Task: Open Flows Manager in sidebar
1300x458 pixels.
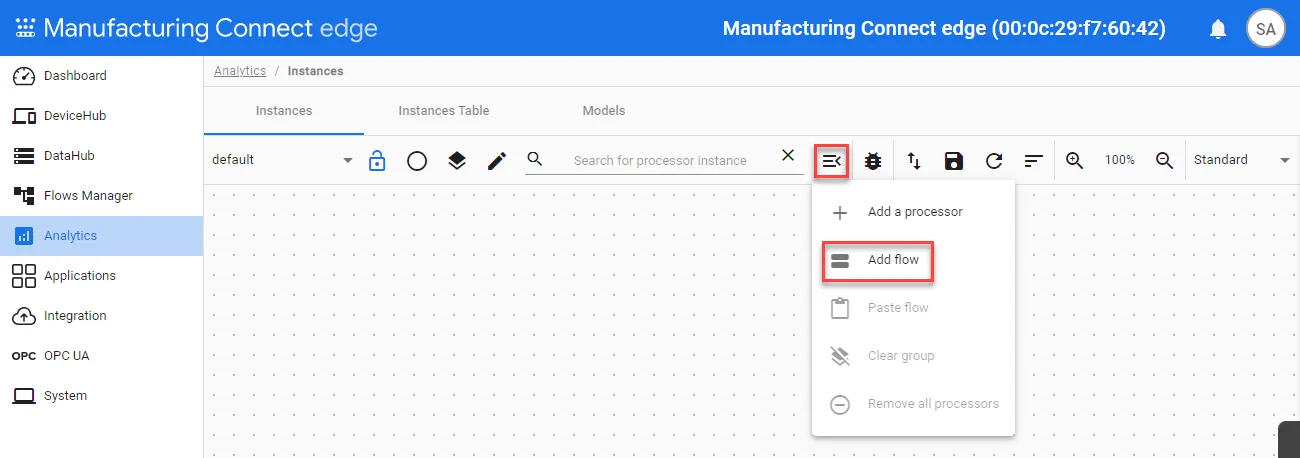Action: (x=101, y=196)
